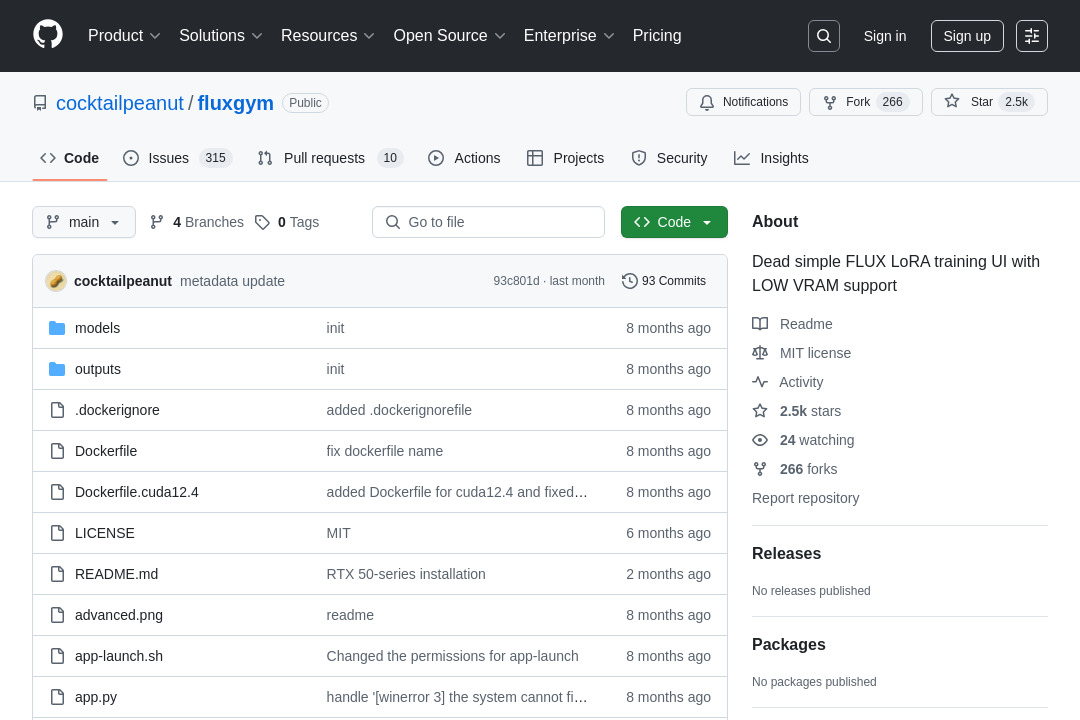Viewport: 1080px width, 720px height.
Task: Open the search magnifier button
Action: 824,36
